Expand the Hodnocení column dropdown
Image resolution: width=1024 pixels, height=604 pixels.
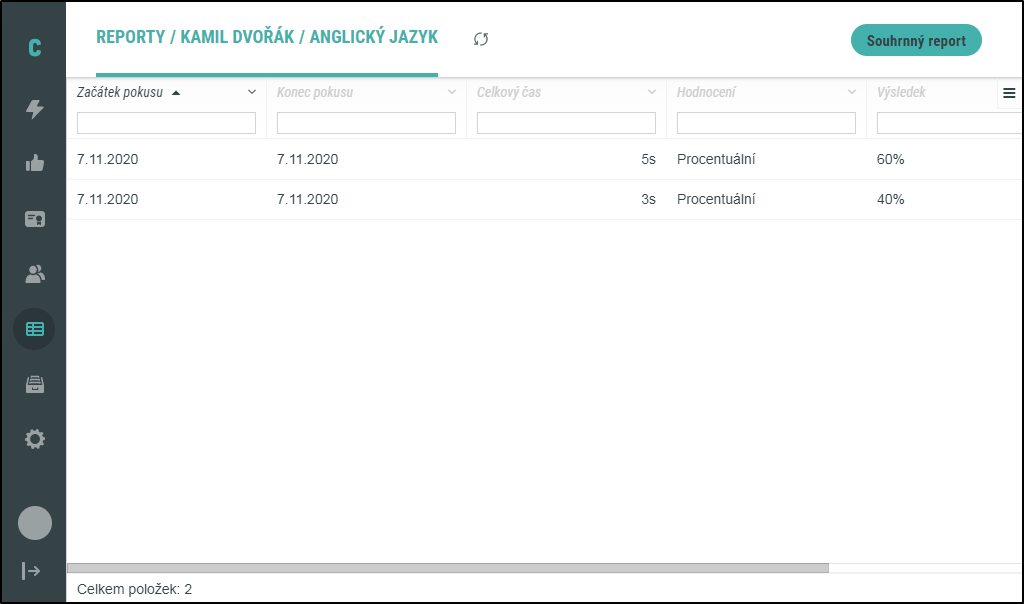tap(852, 92)
